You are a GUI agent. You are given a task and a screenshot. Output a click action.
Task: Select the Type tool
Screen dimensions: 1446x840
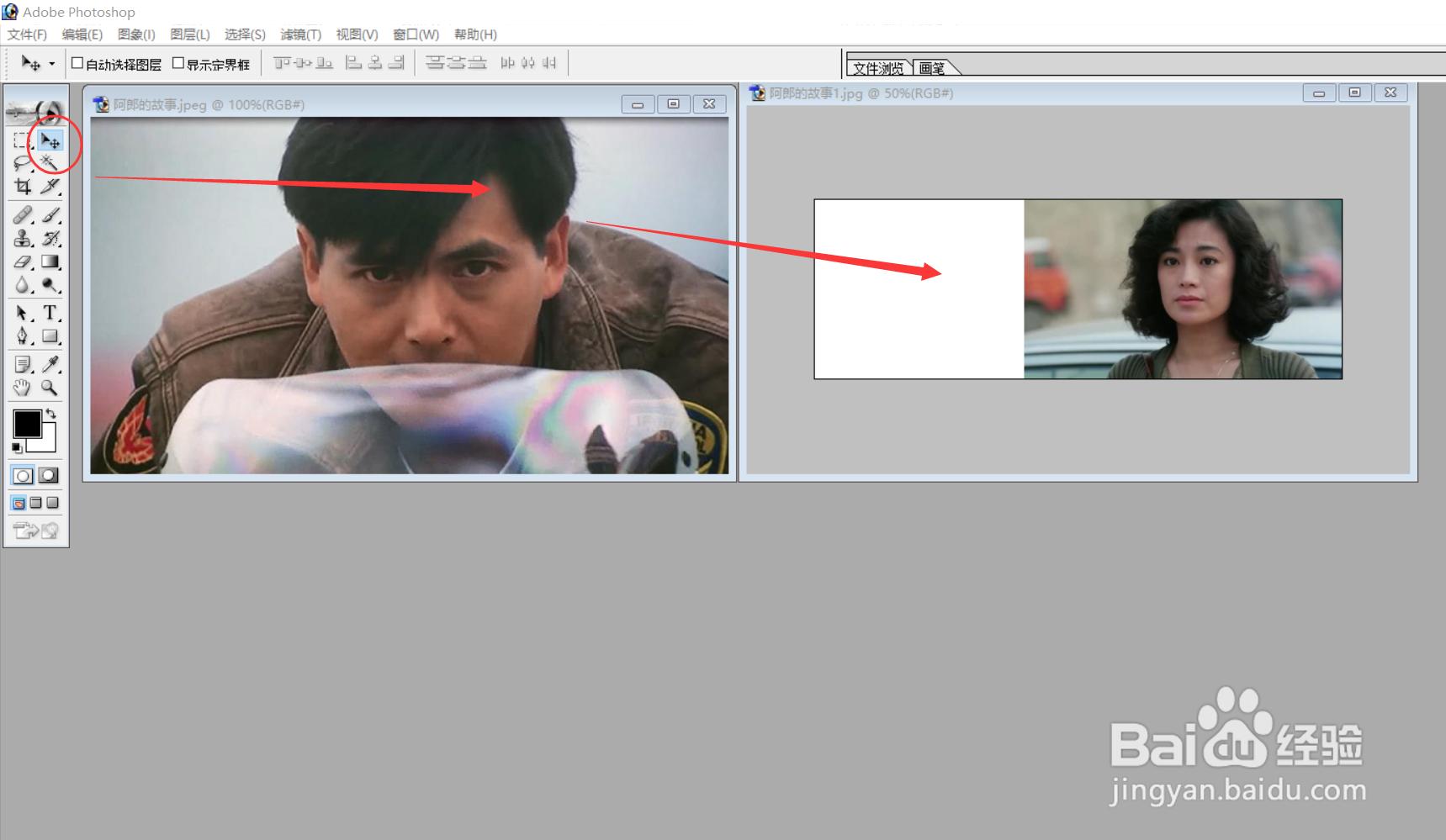[x=50, y=314]
